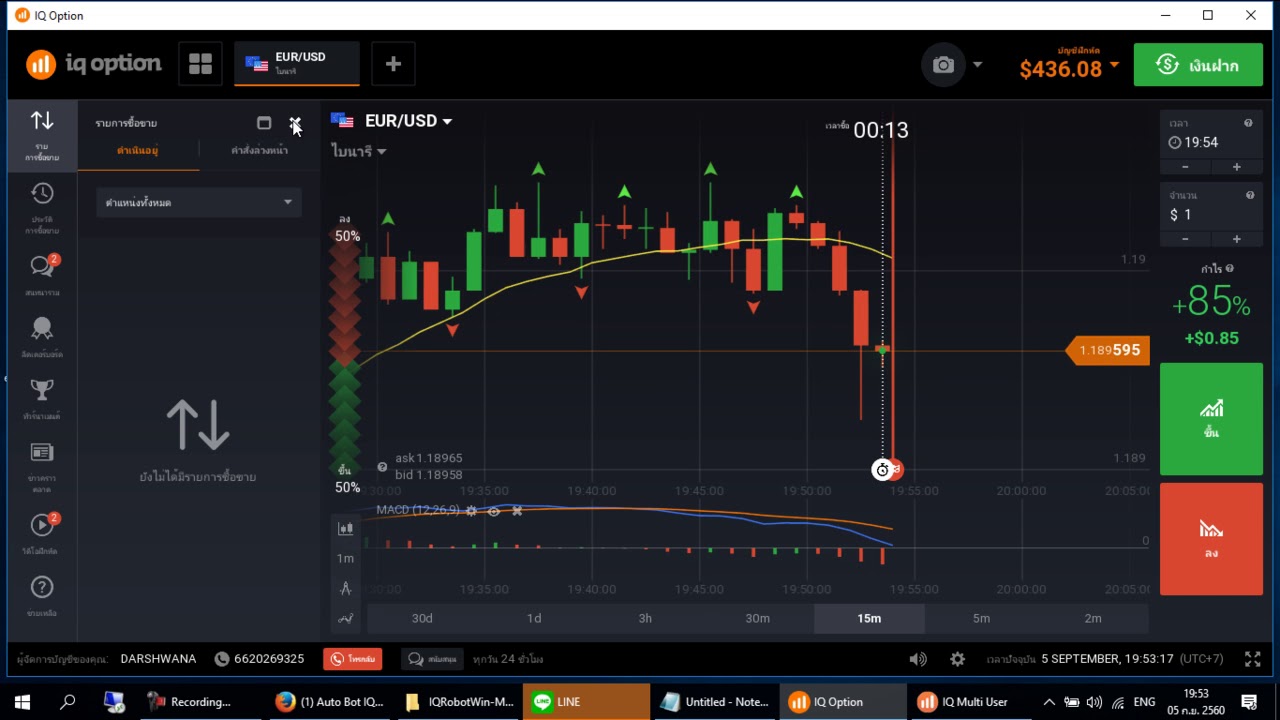
Task: Open the Untitled Notepad taskbar item
Action: coord(714,702)
